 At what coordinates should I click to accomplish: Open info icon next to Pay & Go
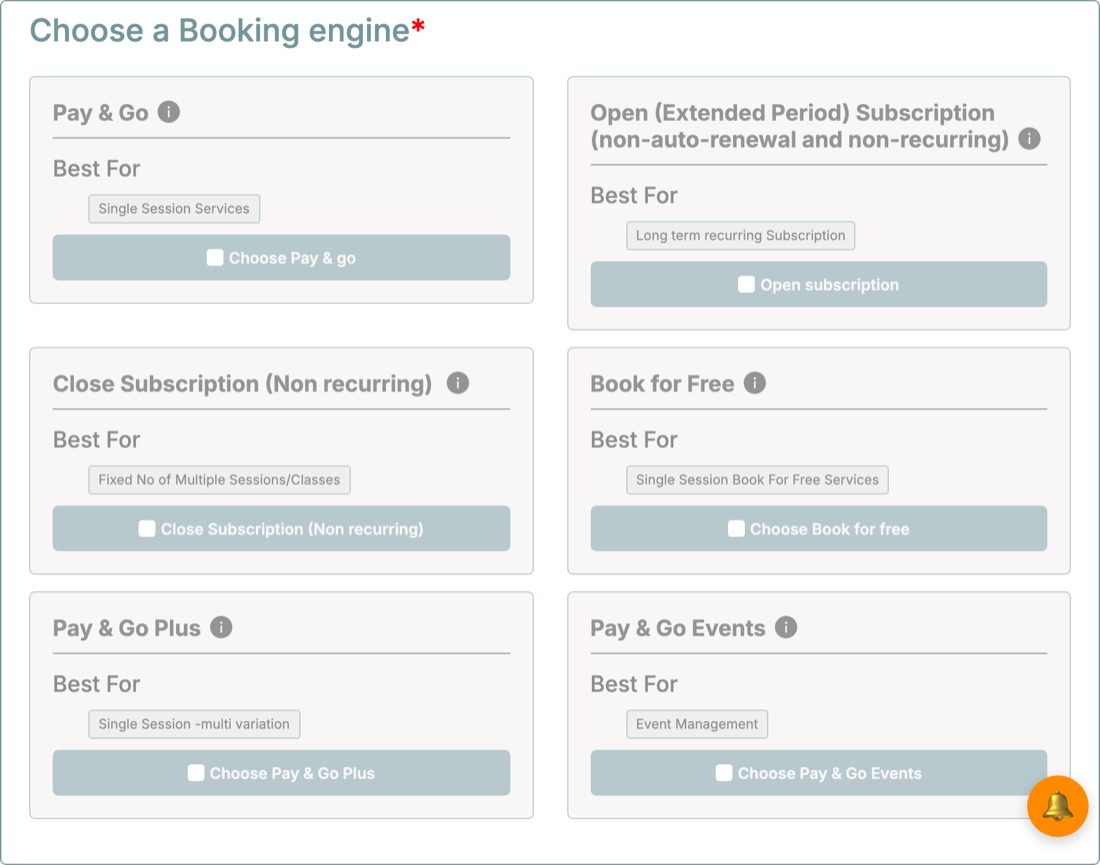168,112
